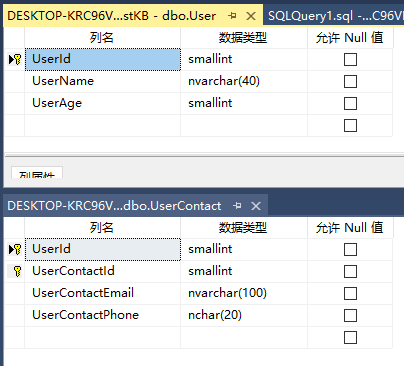404x366 pixels.
Task: Click the nchar(20) data type cell
Action: click(244, 315)
